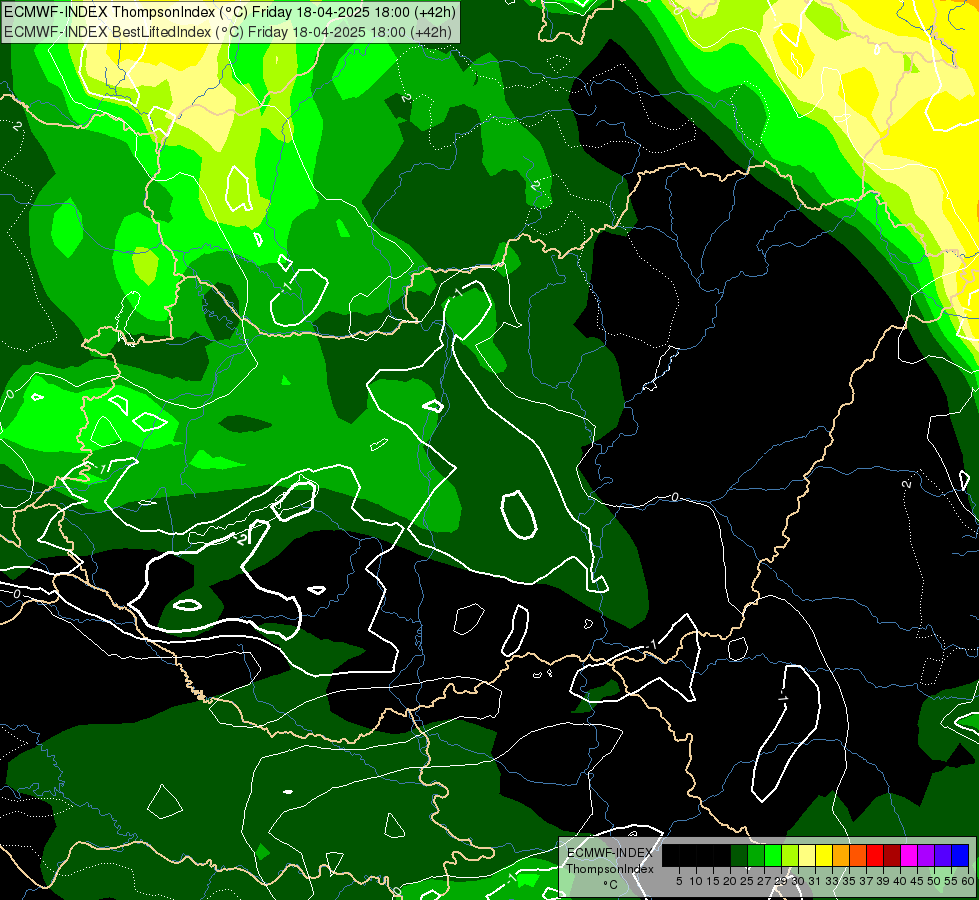Click the magenta 40–45 legend swatch
Image resolution: width=979 pixels, height=900 pixels.
(909, 856)
